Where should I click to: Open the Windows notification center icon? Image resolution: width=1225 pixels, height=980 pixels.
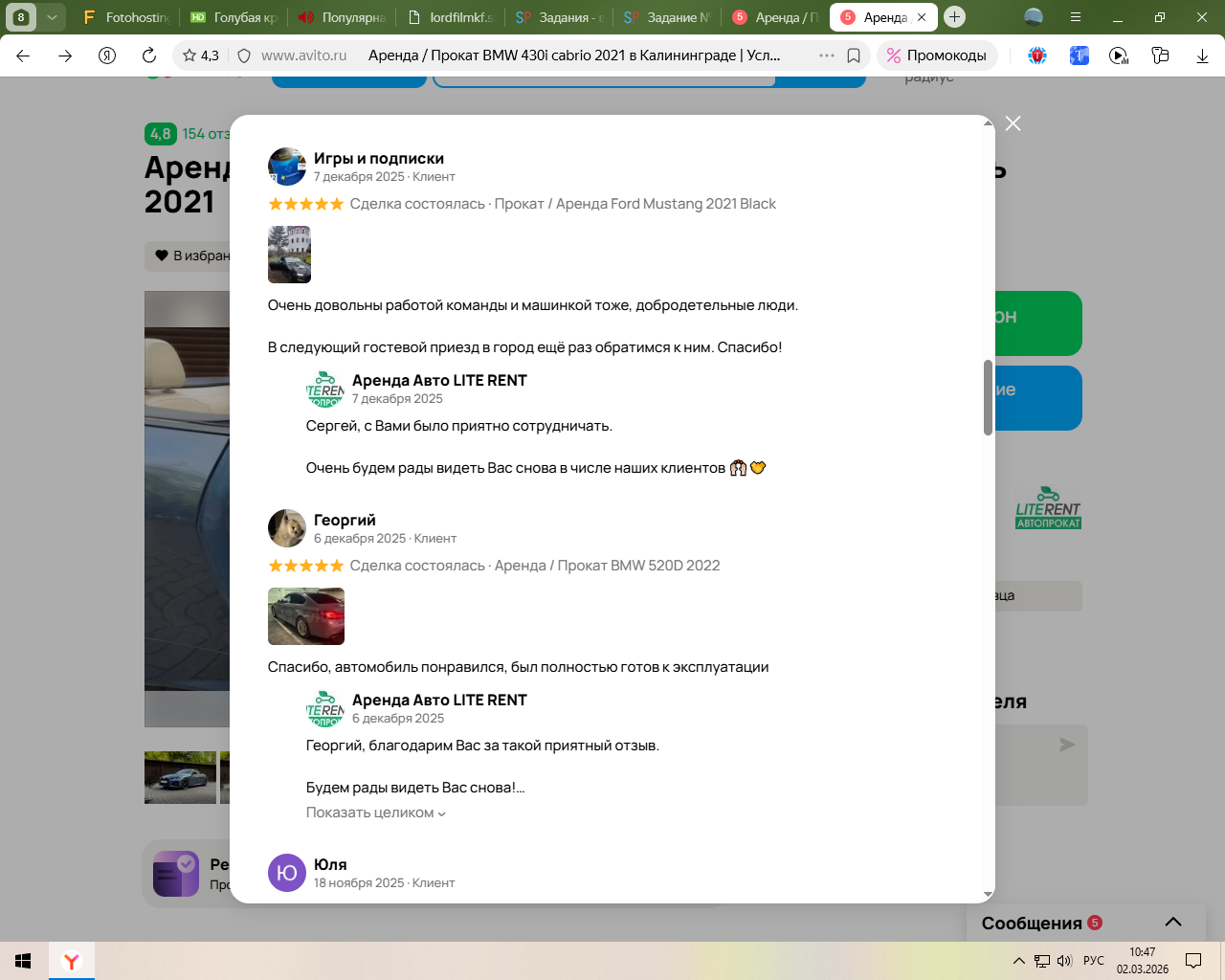1193,961
